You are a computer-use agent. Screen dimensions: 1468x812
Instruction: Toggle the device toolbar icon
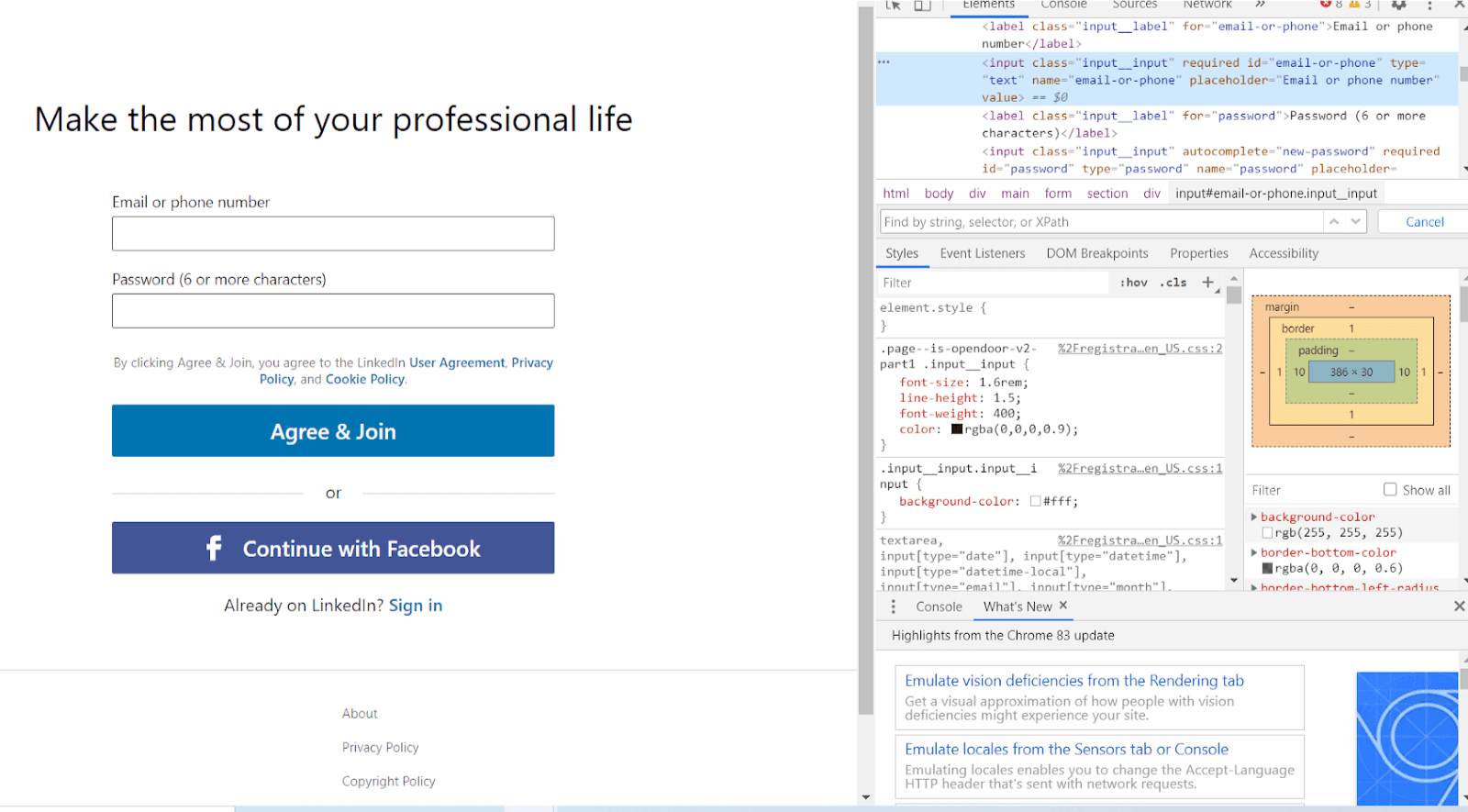pos(922,5)
